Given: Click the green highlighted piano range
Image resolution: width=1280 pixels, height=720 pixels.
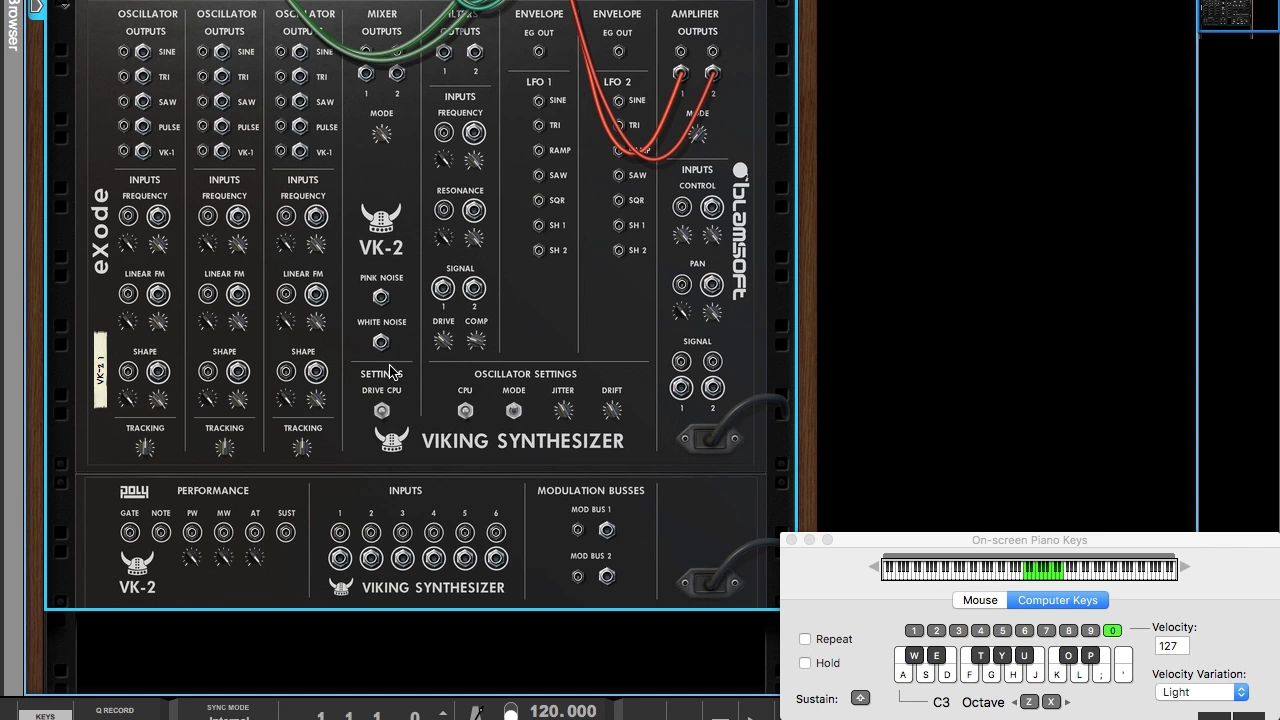Looking at the screenshot, I should (1043, 569).
